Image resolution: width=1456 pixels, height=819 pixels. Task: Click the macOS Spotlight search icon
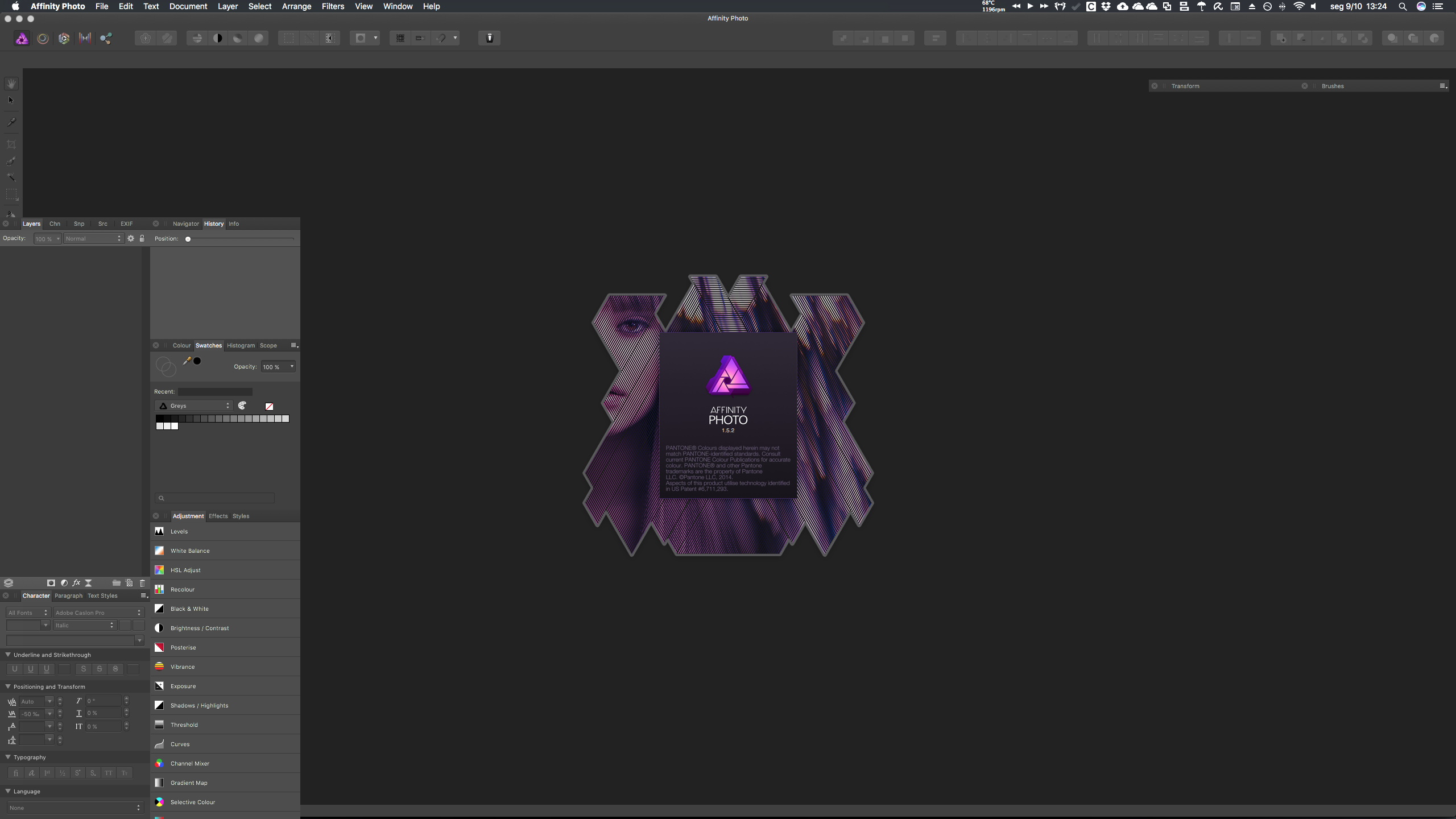click(x=1402, y=6)
